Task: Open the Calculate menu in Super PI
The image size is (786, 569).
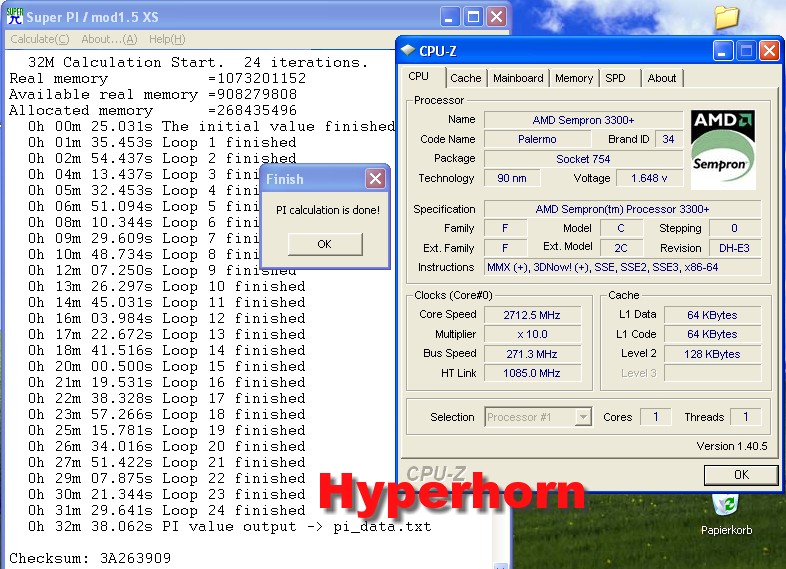Action: (x=40, y=39)
